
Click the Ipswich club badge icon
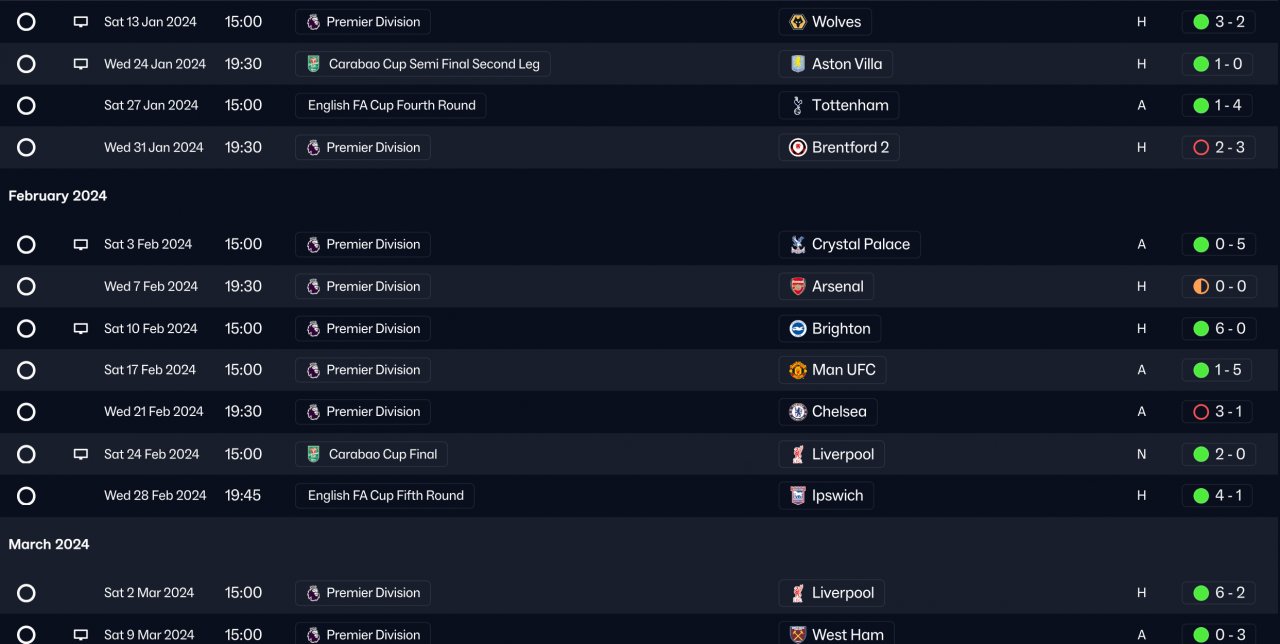pyautogui.click(x=798, y=496)
